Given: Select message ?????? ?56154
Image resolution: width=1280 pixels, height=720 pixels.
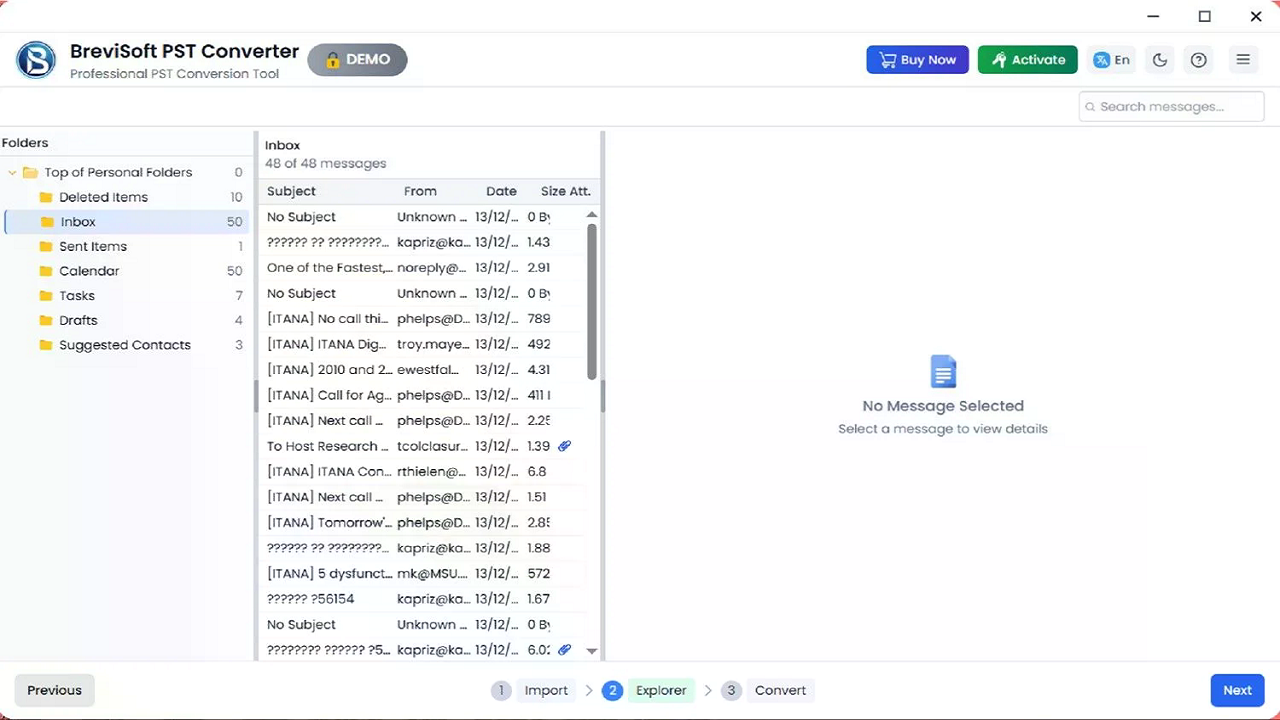Looking at the screenshot, I should point(422,599).
